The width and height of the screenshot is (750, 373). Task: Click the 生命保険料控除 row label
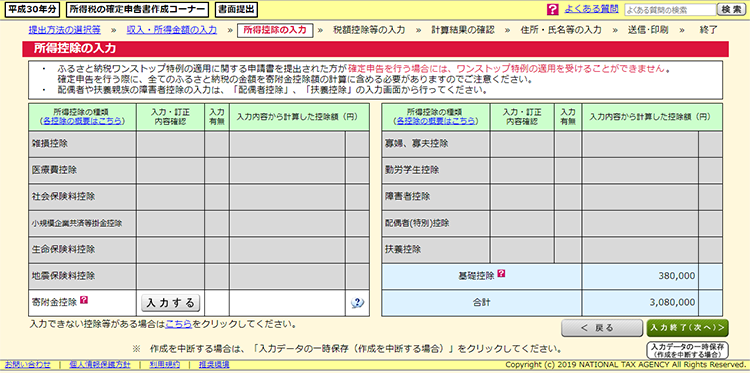click(x=64, y=250)
